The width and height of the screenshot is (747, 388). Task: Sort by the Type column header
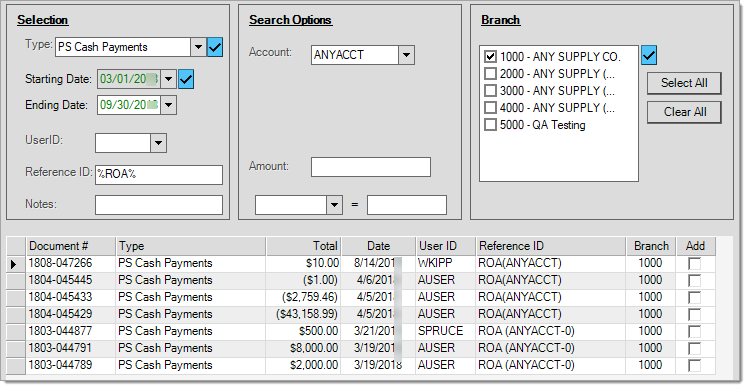(x=191, y=246)
